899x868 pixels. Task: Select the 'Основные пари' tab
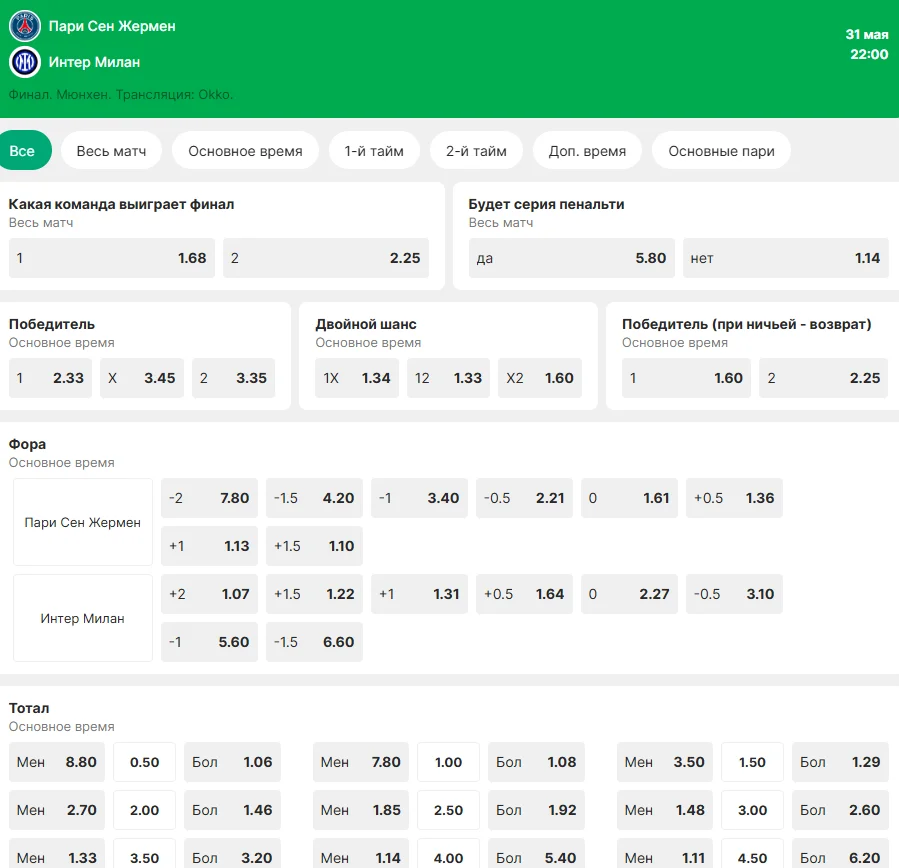(x=721, y=151)
